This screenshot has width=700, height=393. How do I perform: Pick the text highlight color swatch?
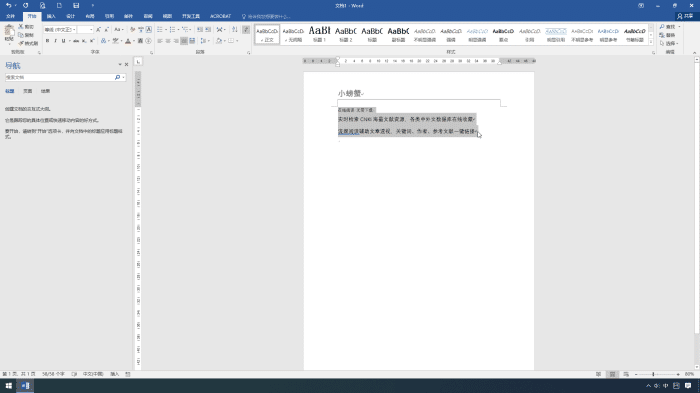pyautogui.click(x=116, y=41)
